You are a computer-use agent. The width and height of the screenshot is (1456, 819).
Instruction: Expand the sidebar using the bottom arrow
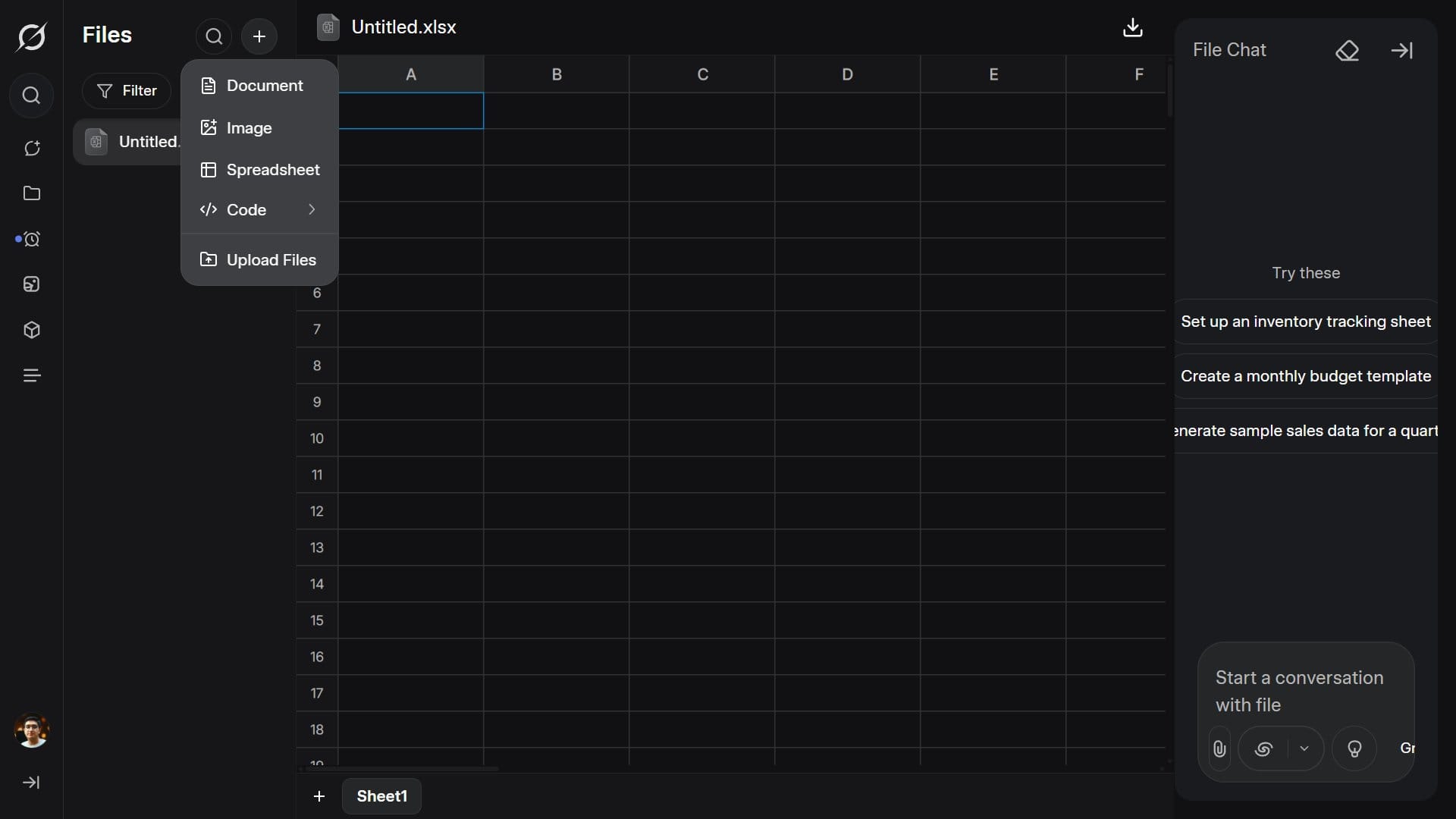(x=31, y=783)
